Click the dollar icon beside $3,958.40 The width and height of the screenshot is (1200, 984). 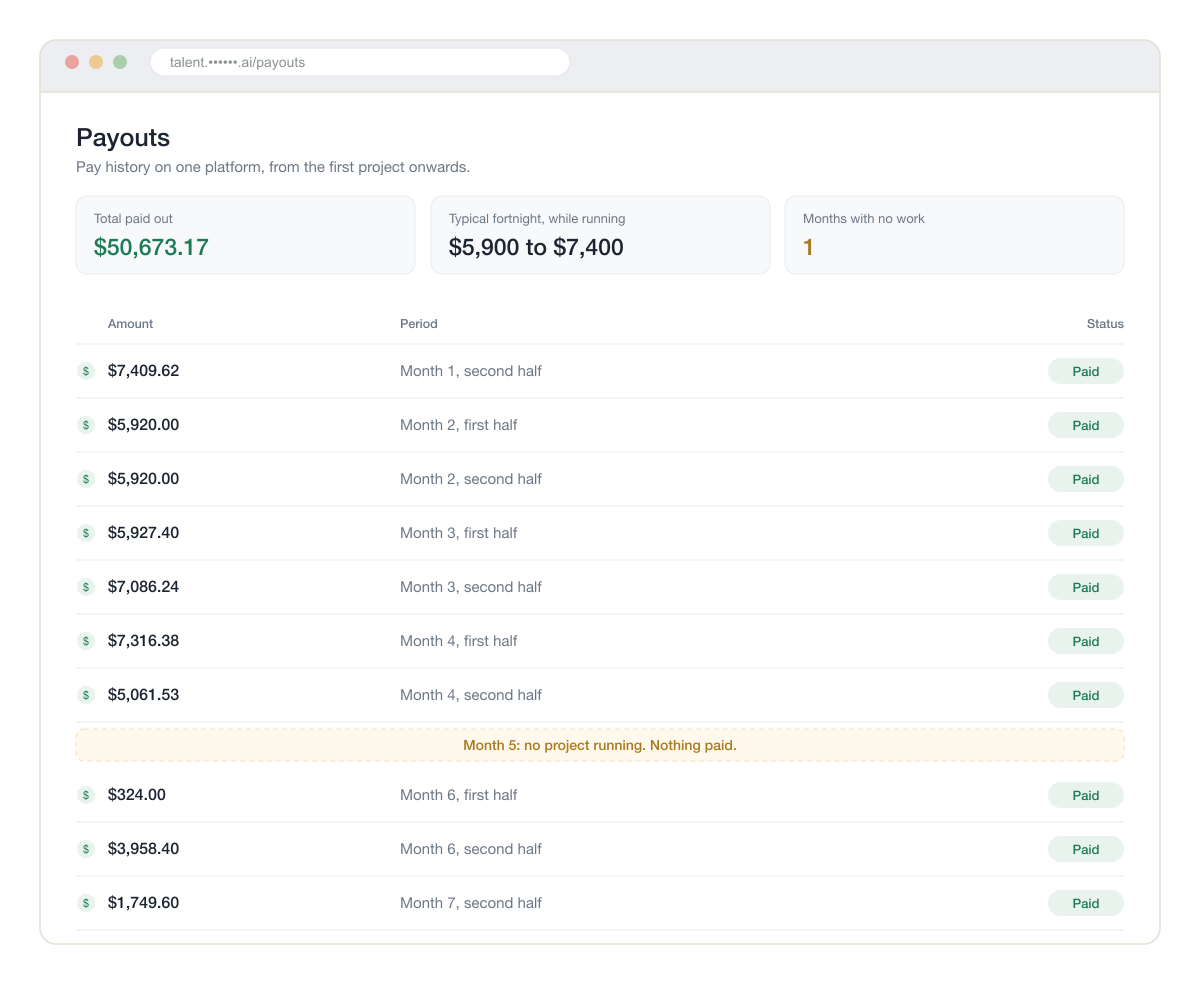pyautogui.click(x=86, y=849)
